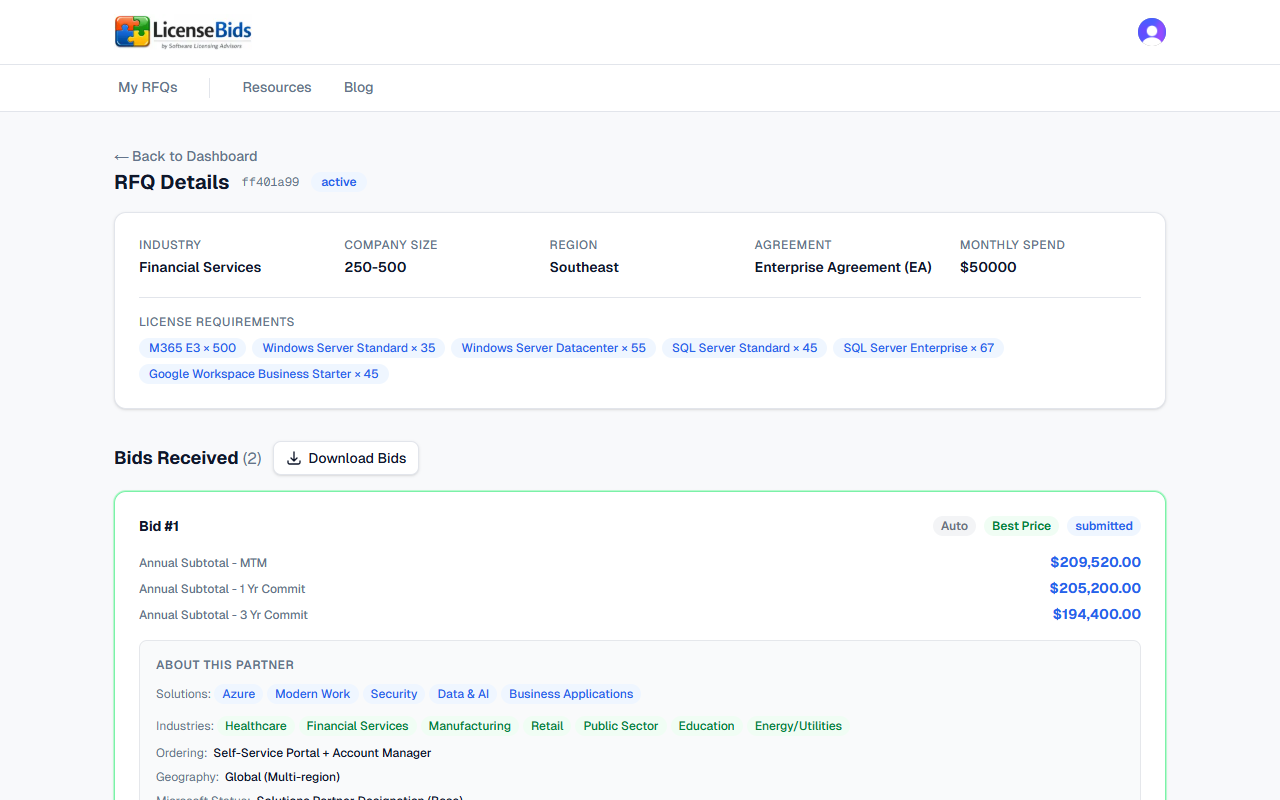Image resolution: width=1280 pixels, height=800 pixels.
Task: Click the Download Bids button
Action: [346, 458]
